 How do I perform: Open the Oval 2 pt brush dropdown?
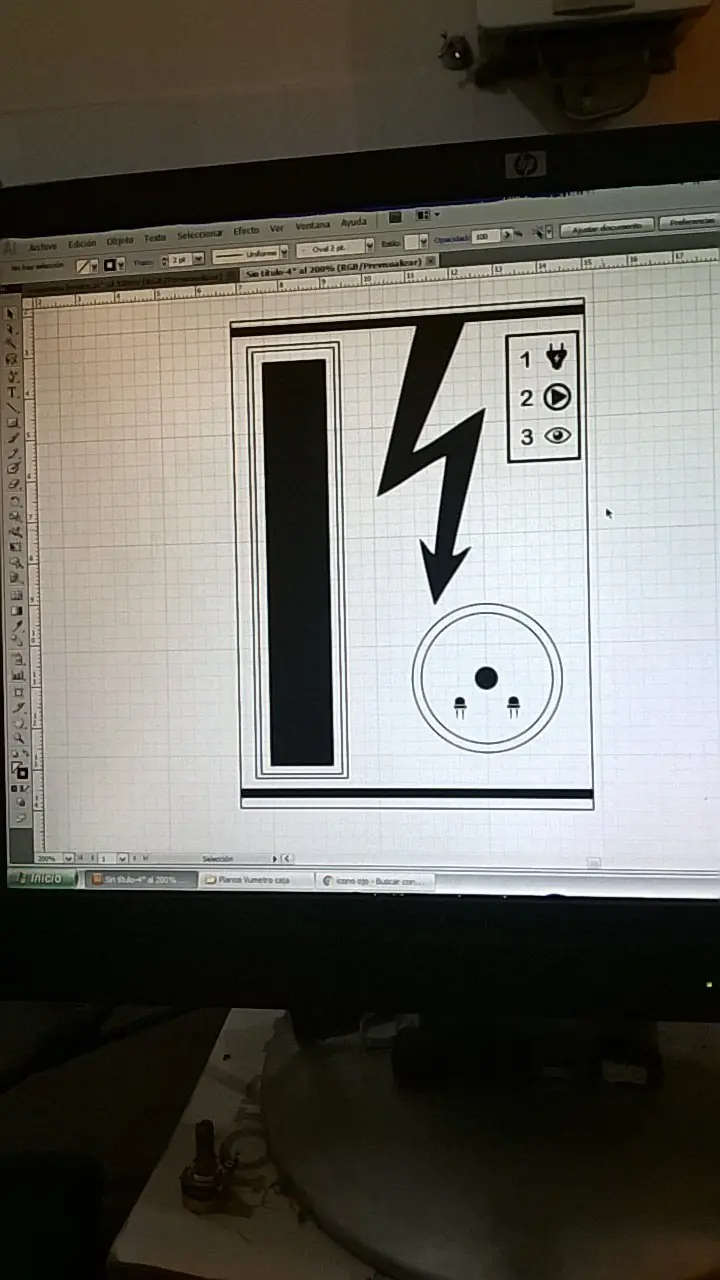coord(369,245)
